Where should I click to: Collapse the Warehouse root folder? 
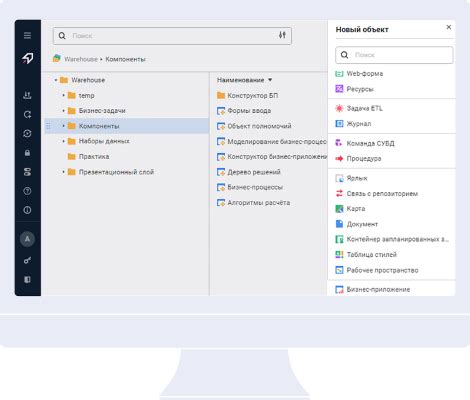click(x=56, y=80)
